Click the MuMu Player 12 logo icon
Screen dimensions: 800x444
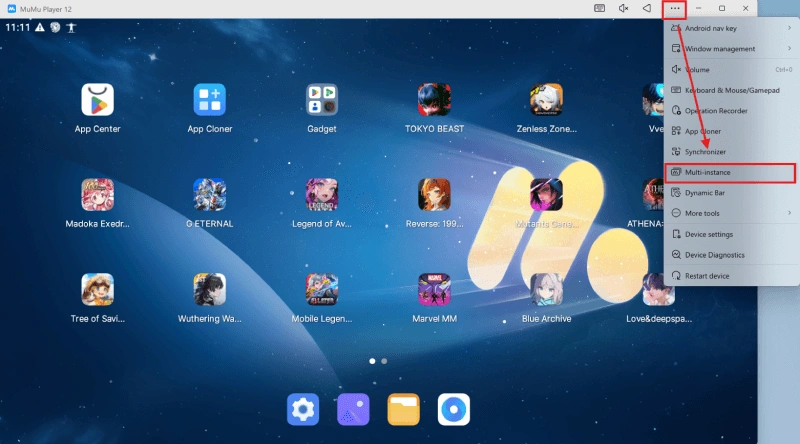[x=11, y=9]
